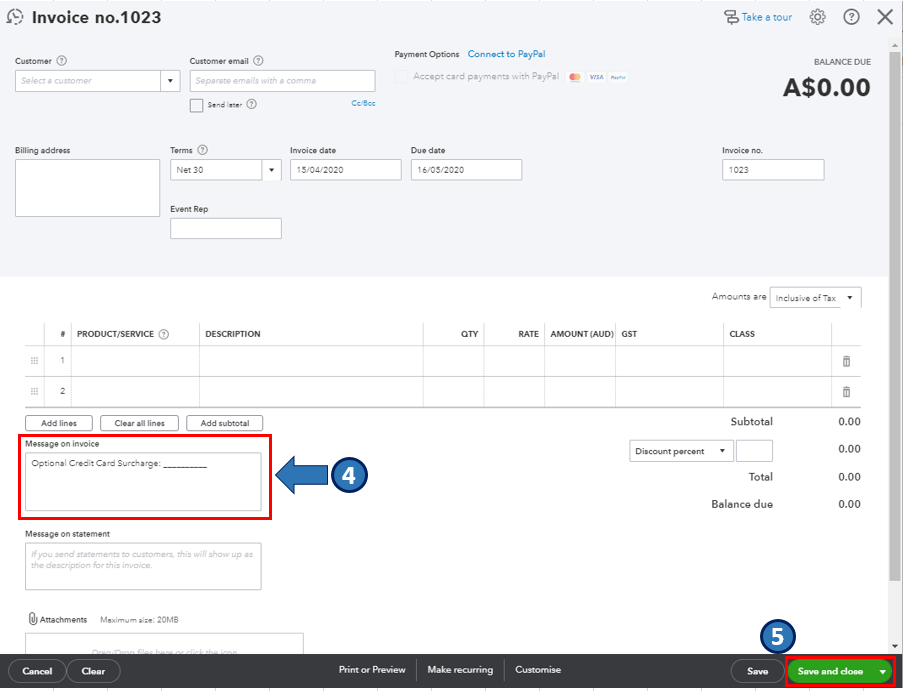The image size is (903, 691).
Task: Click the Add subtotal button
Action: click(x=225, y=423)
